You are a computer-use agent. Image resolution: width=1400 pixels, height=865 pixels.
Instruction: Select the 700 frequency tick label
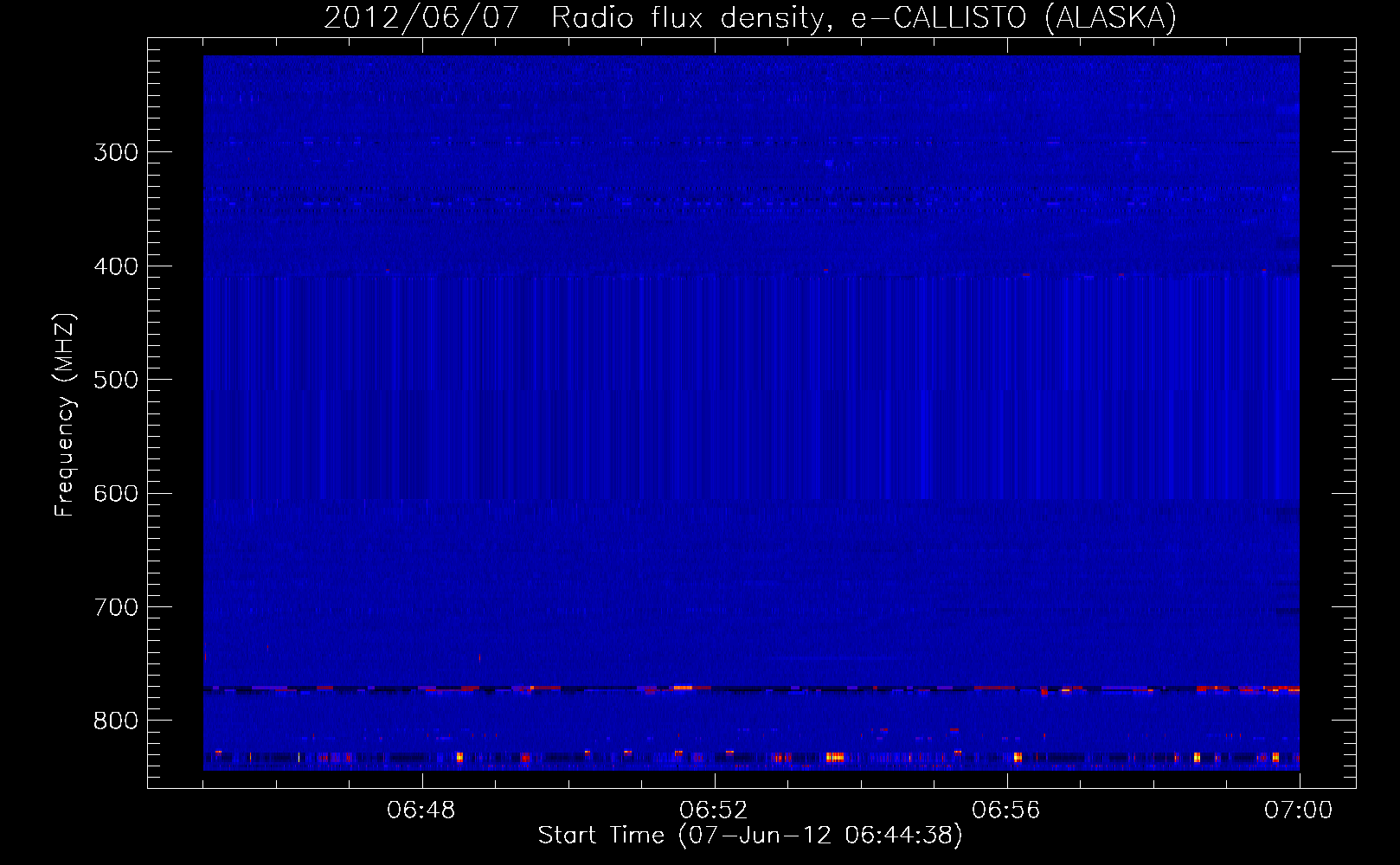(116, 607)
